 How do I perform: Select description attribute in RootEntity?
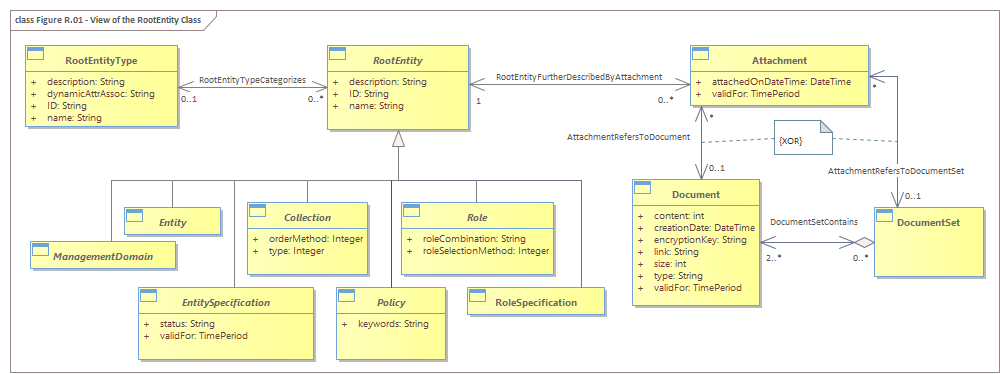[388, 82]
